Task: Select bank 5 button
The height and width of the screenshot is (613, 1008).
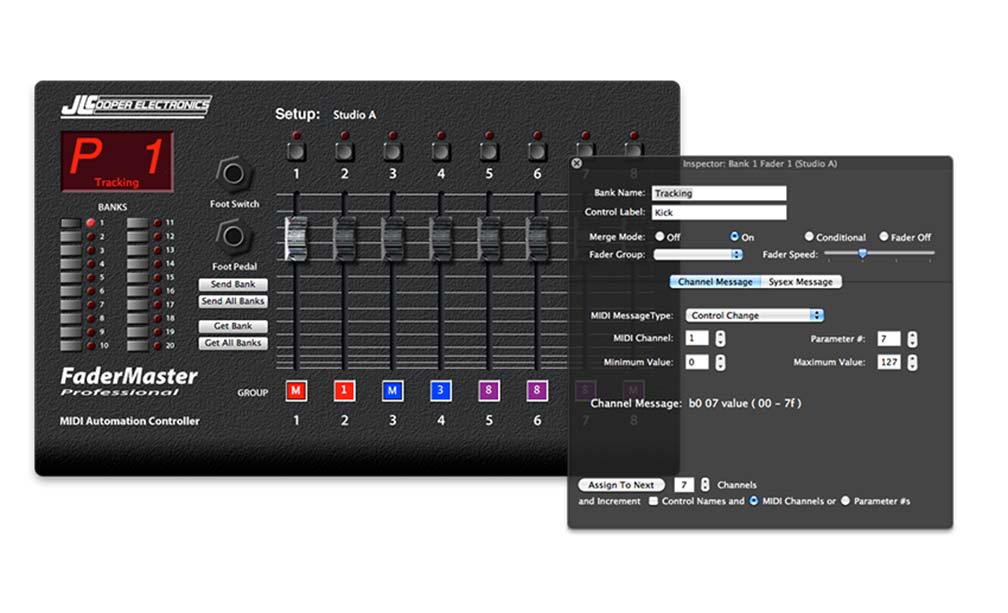Action: (x=71, y=278)
